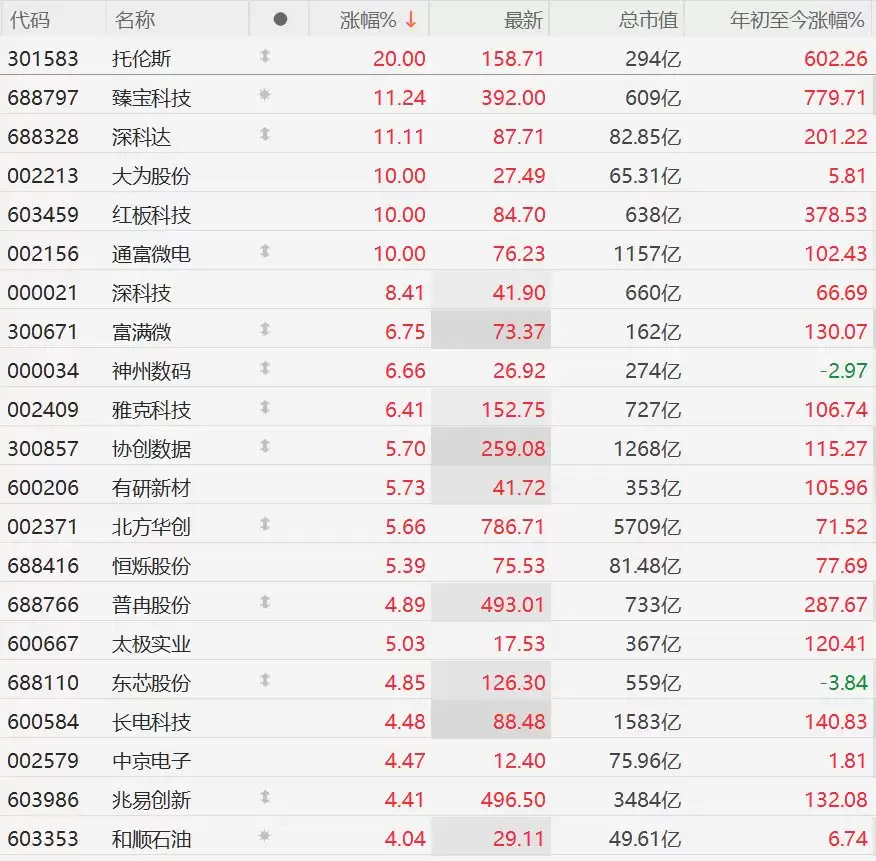Click the dark dot column header

point(280,20)
